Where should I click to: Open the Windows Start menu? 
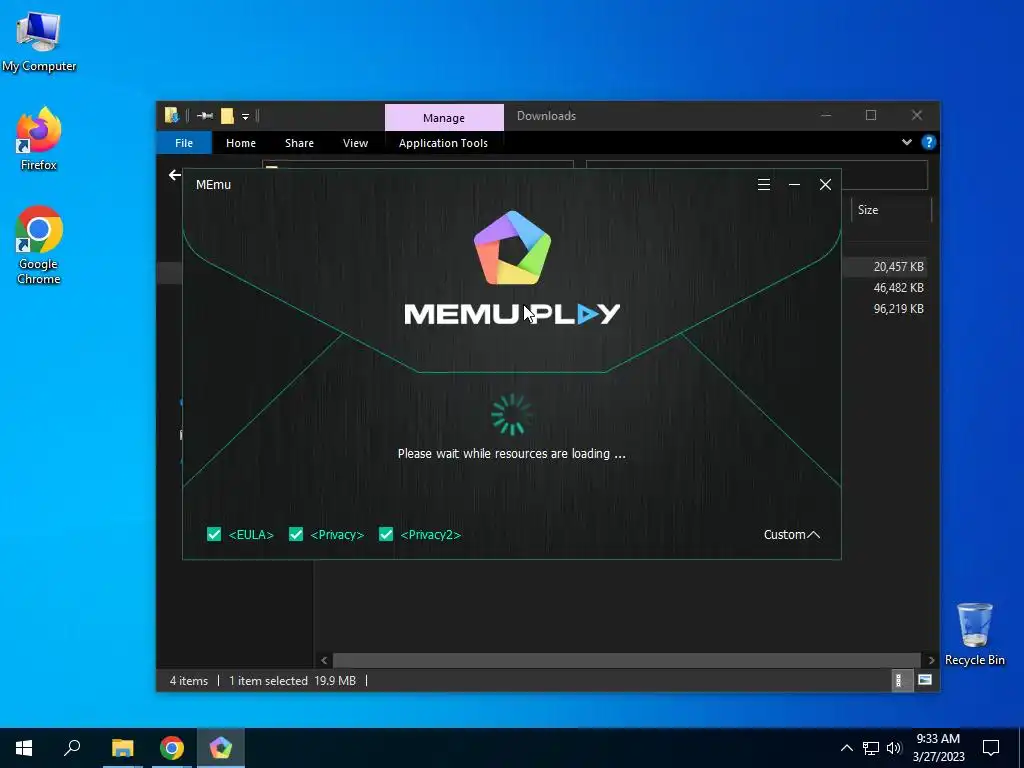coord(24,748)
